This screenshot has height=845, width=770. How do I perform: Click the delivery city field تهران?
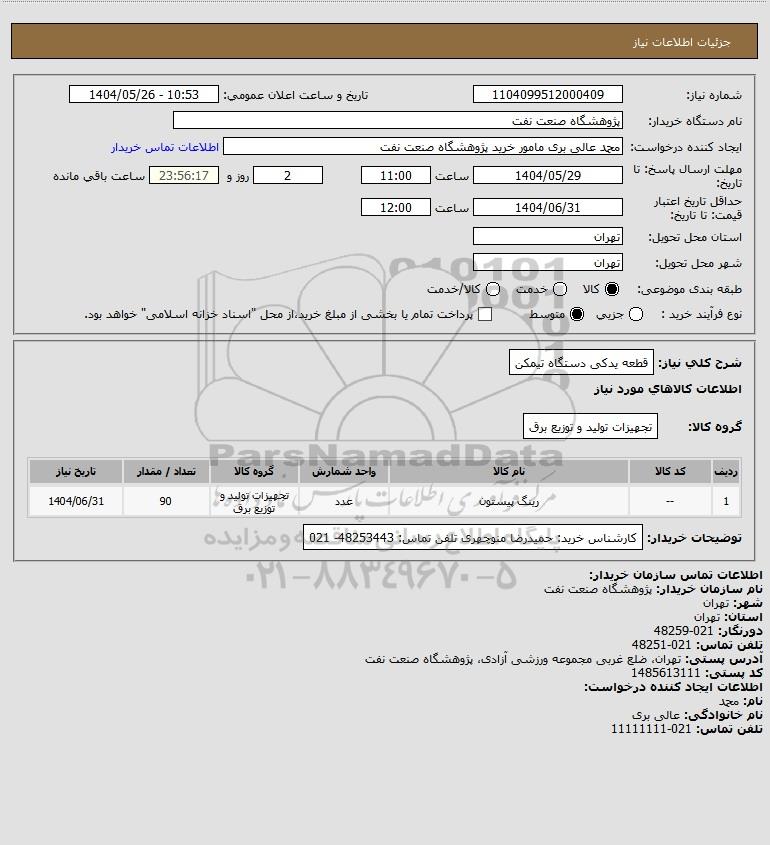[x=547, y=263]
